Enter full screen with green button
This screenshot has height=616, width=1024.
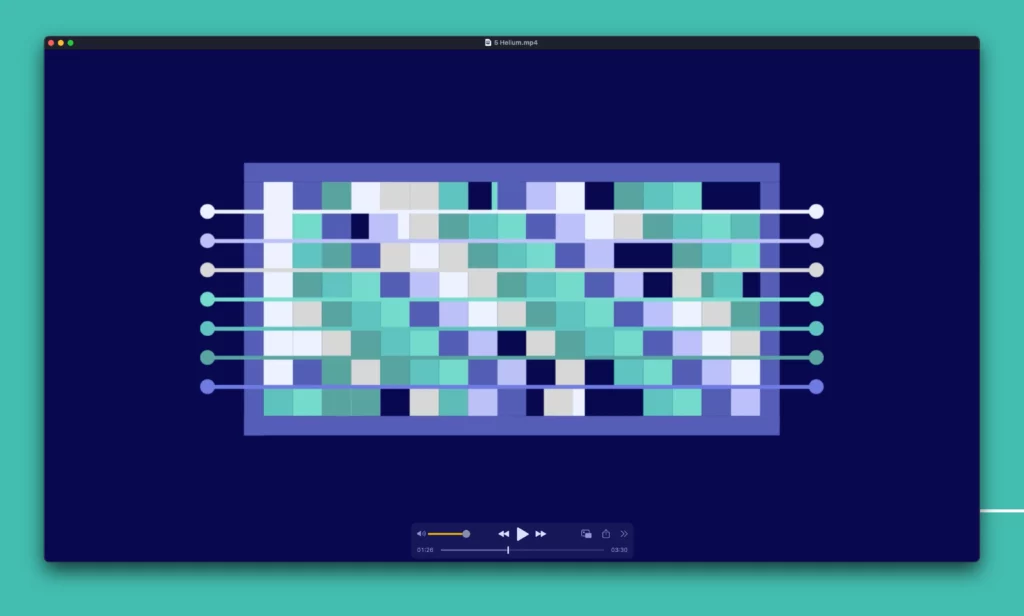[71, 43]
